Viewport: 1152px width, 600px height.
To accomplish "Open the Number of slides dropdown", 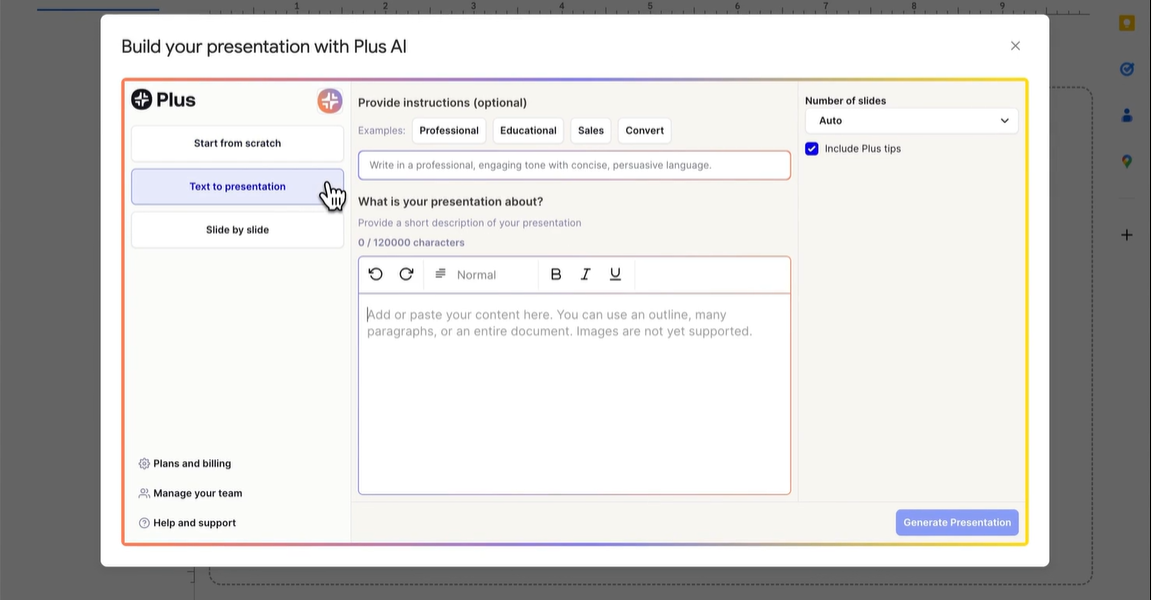I will (911, 120).
